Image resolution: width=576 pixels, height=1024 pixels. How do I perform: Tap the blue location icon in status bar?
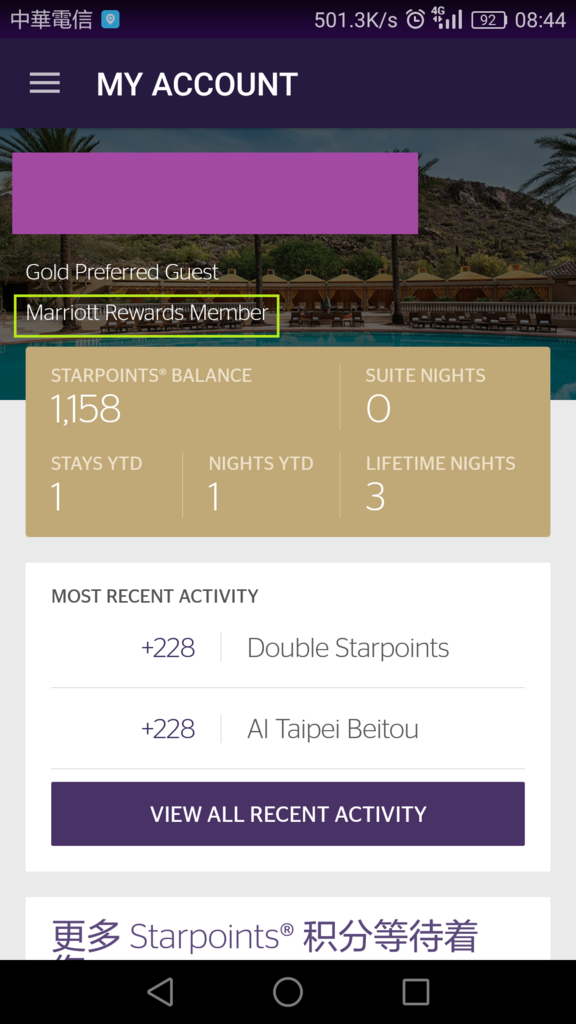tap(110, 20)
